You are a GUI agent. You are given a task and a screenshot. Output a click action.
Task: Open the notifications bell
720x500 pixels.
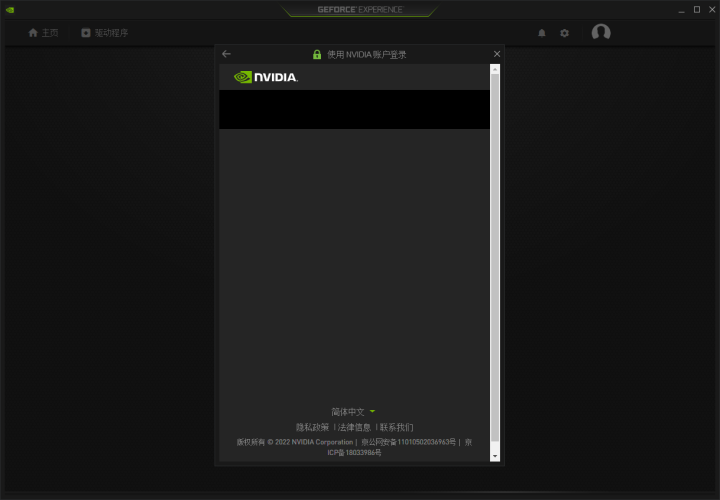(x=542, y=33)
